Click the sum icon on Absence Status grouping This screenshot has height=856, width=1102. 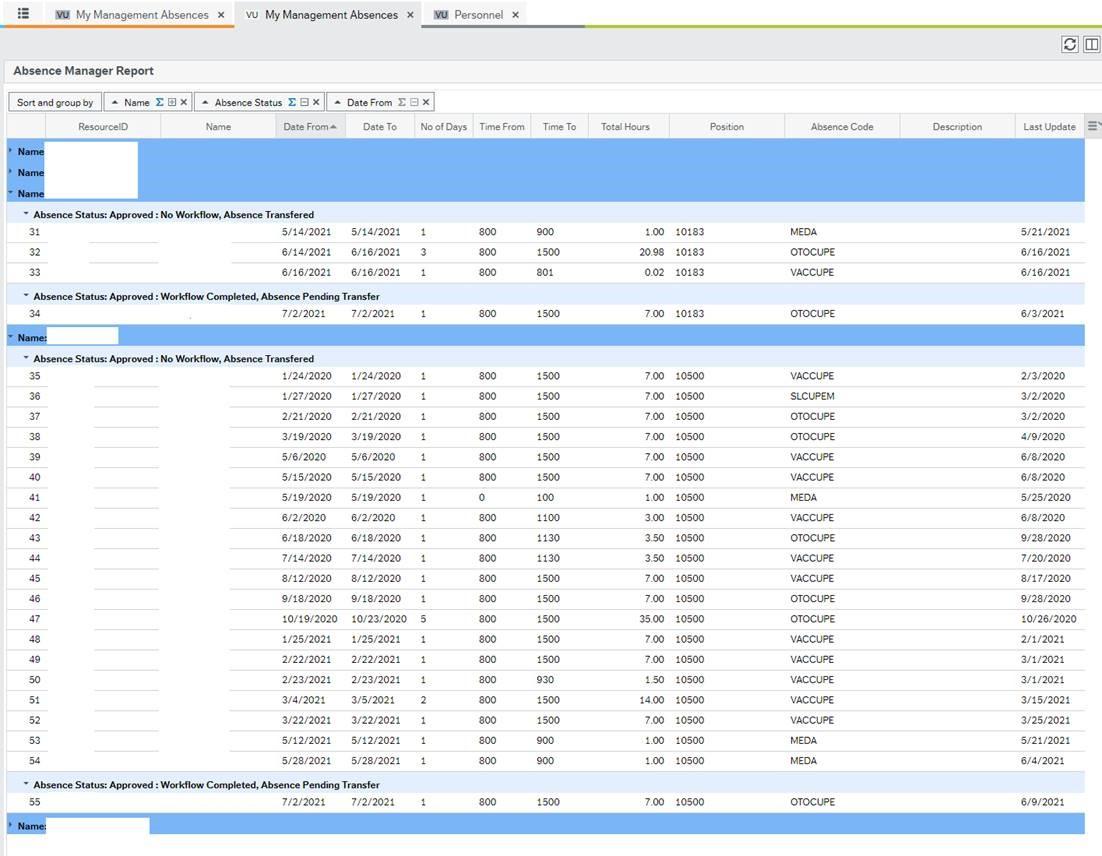(292, 102)
